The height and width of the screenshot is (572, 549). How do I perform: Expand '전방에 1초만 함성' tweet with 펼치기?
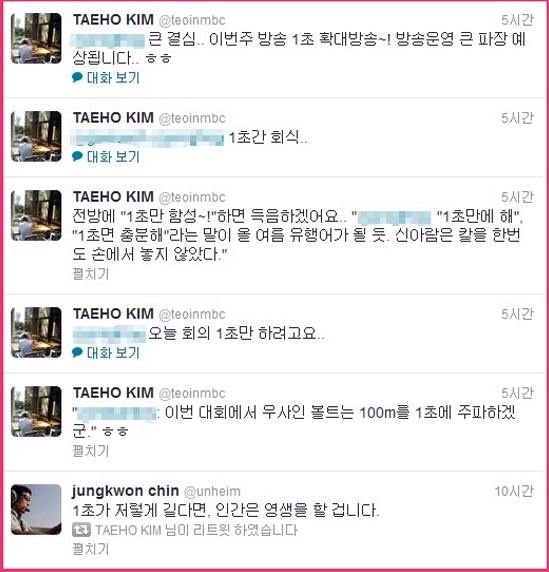click(x=91, y=274)
